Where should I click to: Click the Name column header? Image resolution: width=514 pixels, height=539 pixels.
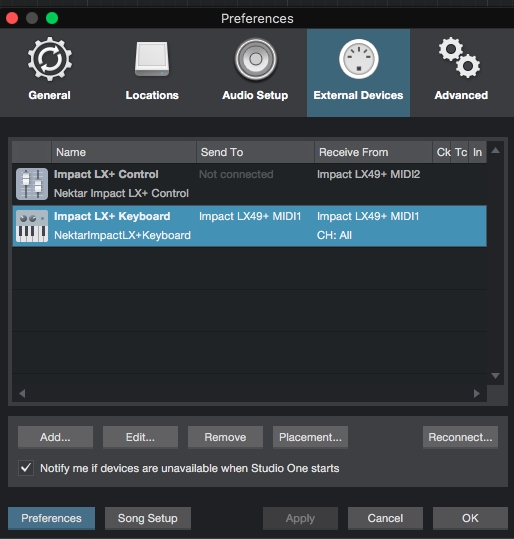tap(124, 152)
